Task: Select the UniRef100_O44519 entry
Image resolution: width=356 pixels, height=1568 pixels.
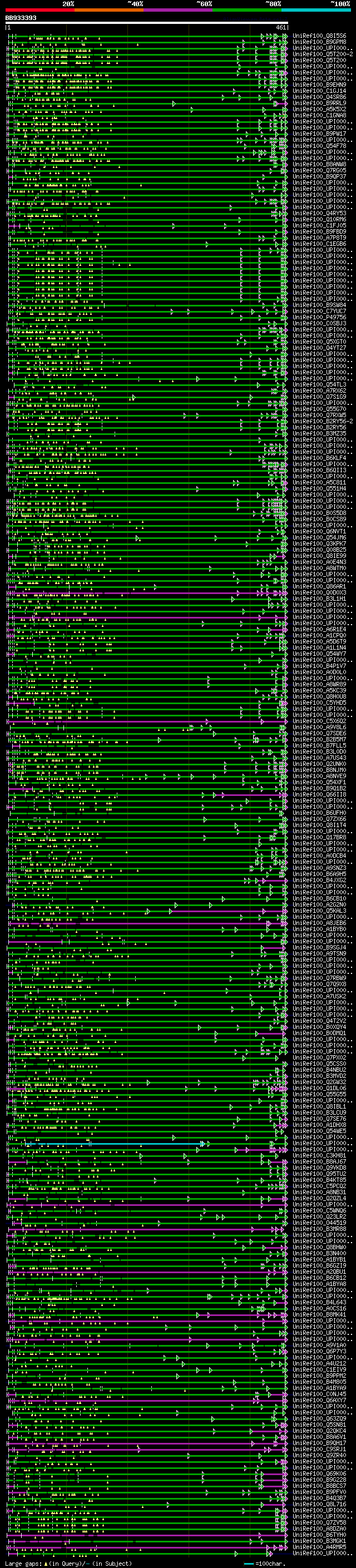Action: [319, 1223]
